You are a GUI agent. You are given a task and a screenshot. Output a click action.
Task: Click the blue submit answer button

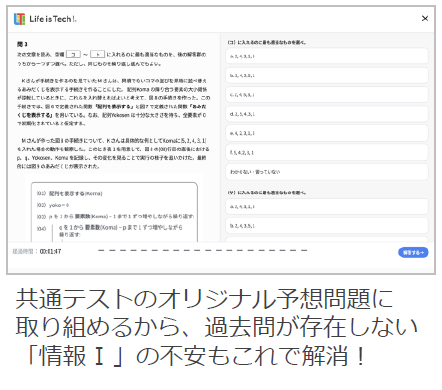click(413, 252)
